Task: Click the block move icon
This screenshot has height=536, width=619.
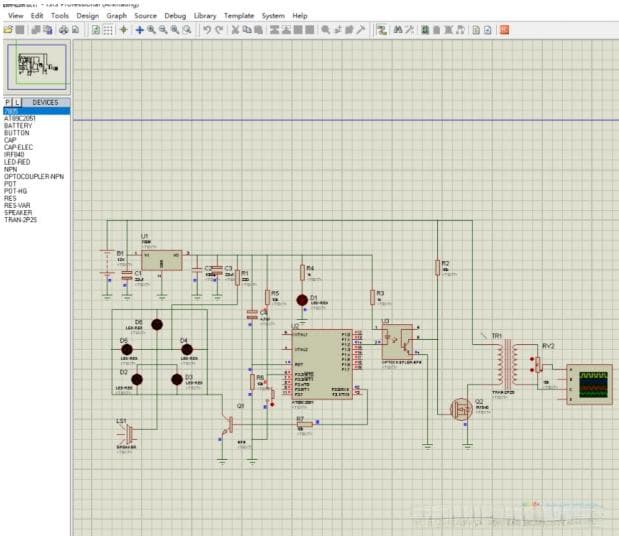Action: (x=286, y=30)
